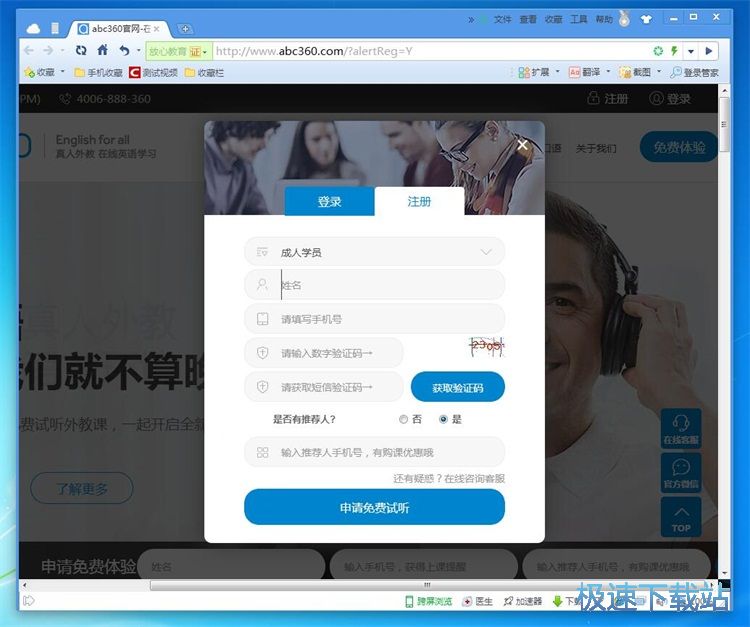The width and height of the screenshot is (750, 627).
Task: Expand the 翻译 dropdown arrow
Action: coord(608,72)
